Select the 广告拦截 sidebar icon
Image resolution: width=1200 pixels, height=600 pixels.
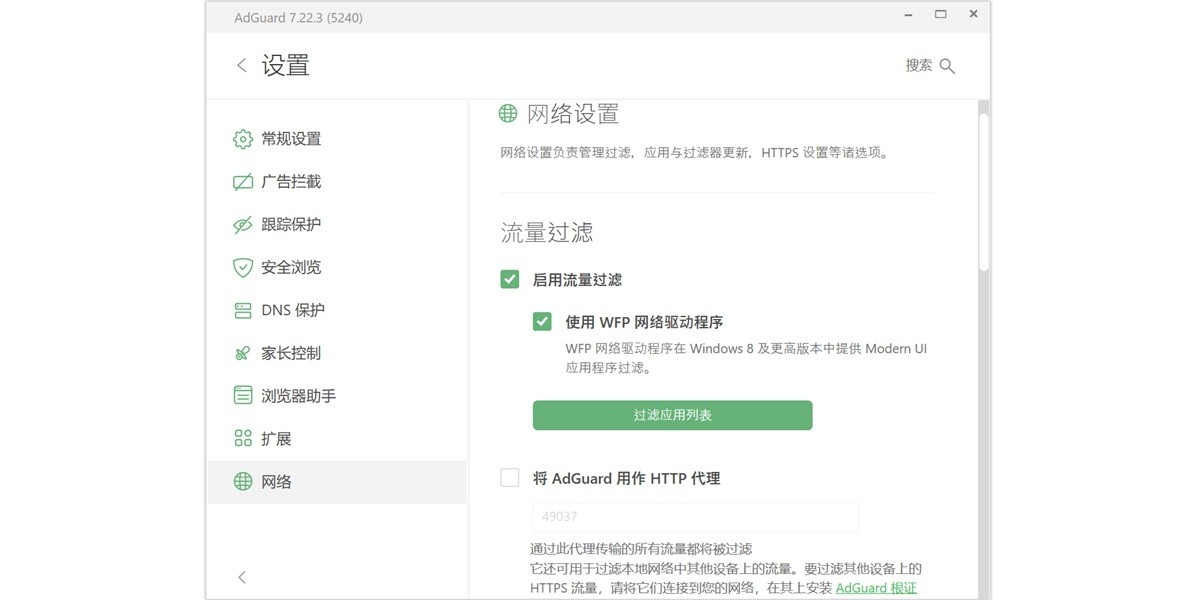coord(242,181)
